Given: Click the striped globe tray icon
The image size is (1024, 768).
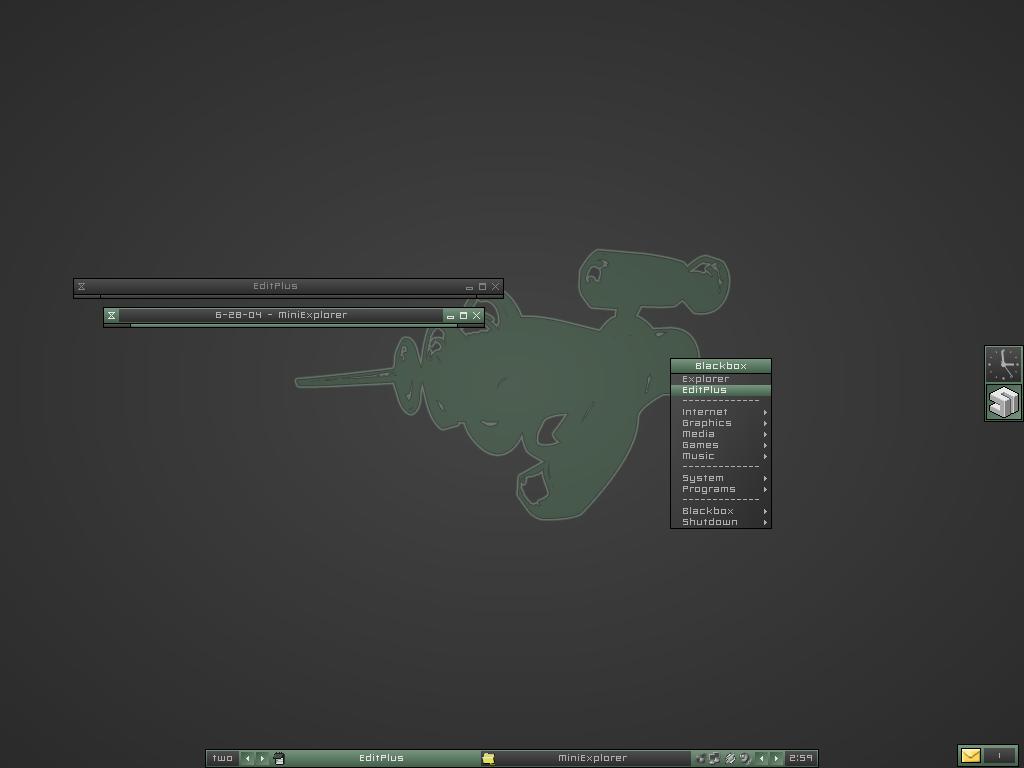Looking at the screenshot, I should pos(731,758).
